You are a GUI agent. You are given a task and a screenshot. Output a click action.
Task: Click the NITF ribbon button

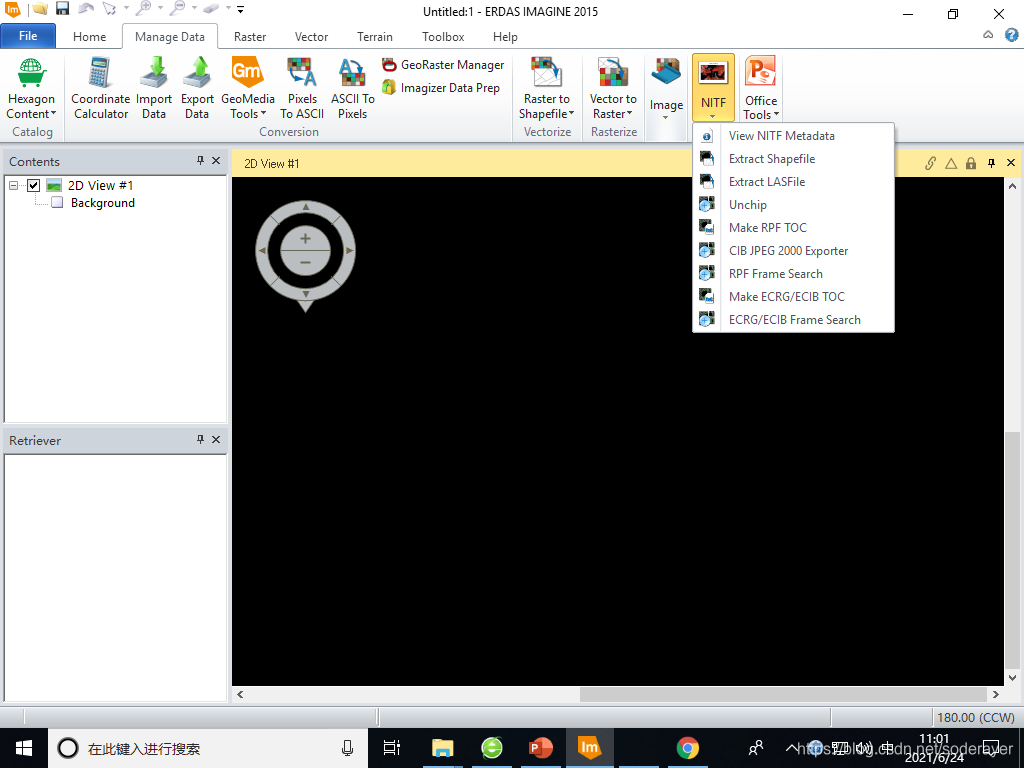click(713, 88)
